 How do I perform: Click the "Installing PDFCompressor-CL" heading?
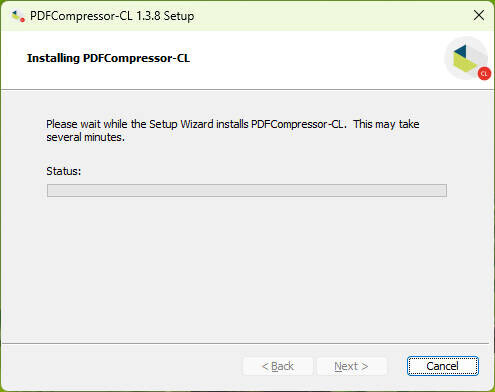click(108, 58)
